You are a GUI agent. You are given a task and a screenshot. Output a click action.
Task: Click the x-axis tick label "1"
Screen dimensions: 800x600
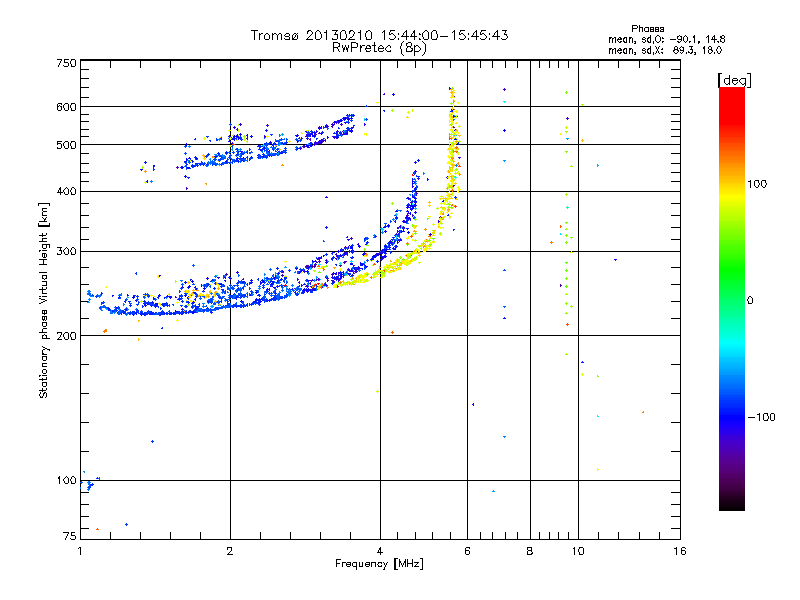tap(80, 551)
